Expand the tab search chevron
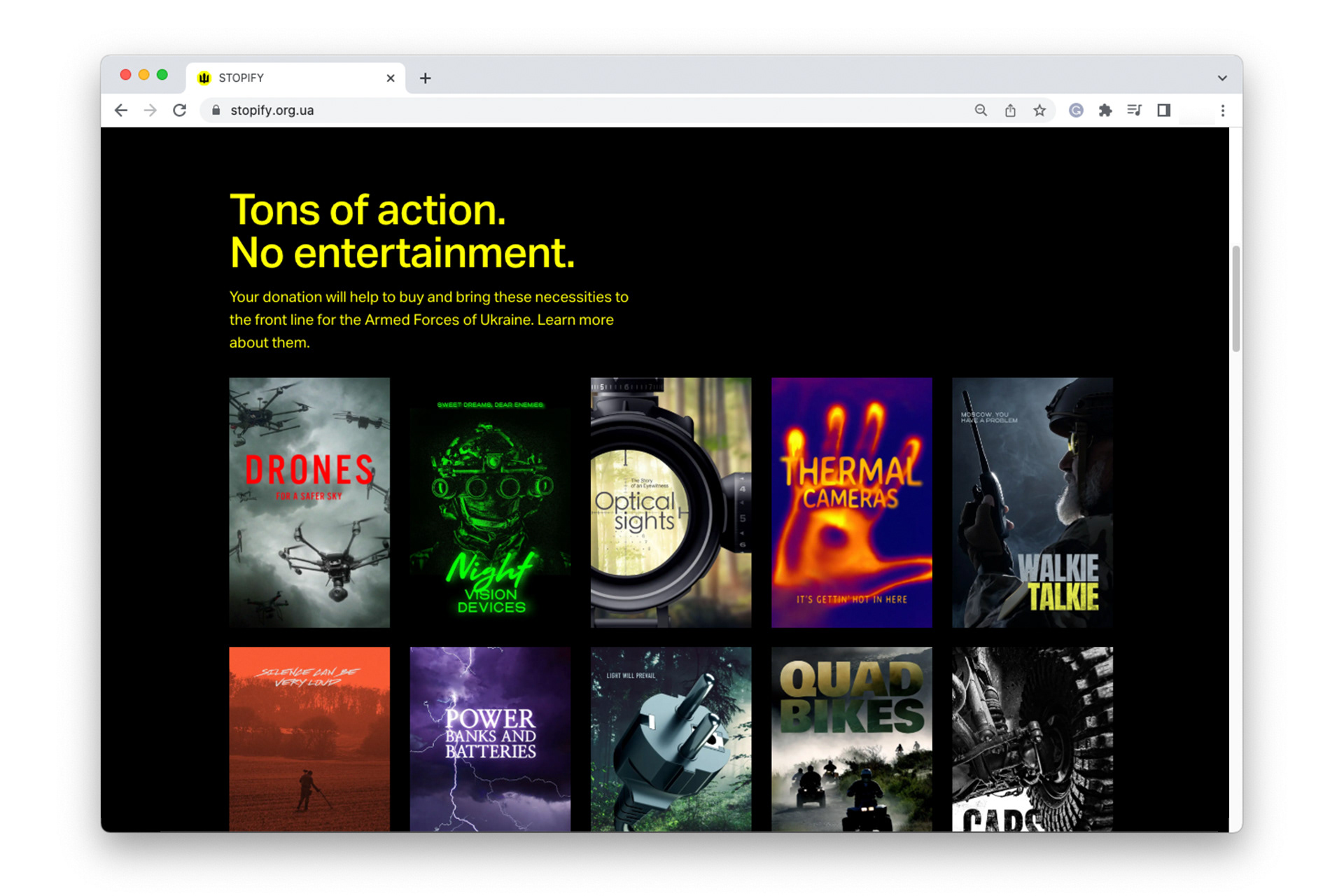 coord(1222,78)
